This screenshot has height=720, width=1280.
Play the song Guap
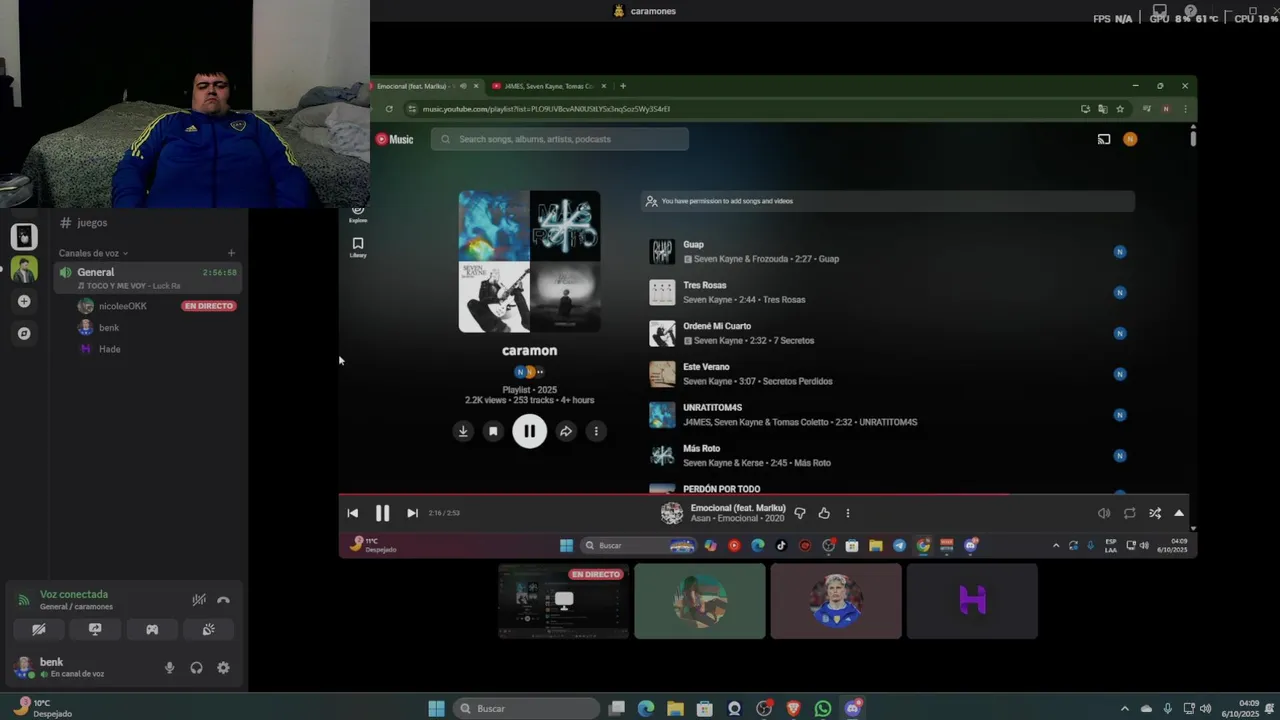coord(693,244)
